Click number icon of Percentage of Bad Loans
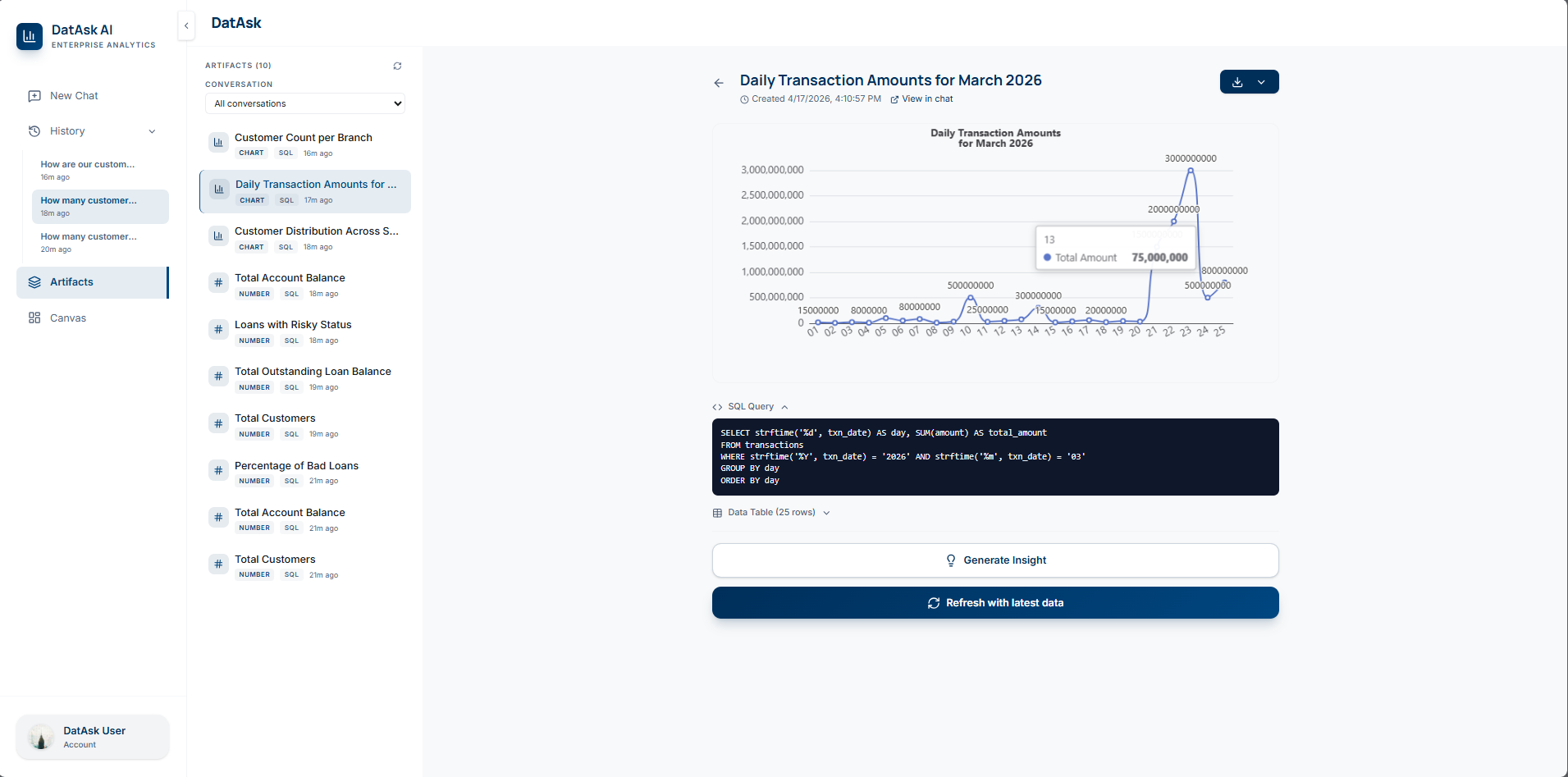Viewport: 1568px width, 777px height. (x=218, y=471)
